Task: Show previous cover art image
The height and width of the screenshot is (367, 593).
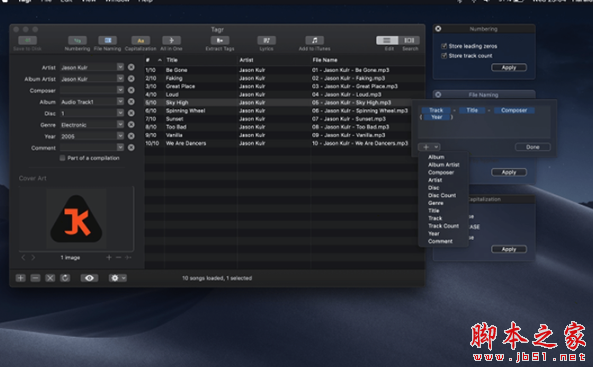Action: [x=23, y=257]
